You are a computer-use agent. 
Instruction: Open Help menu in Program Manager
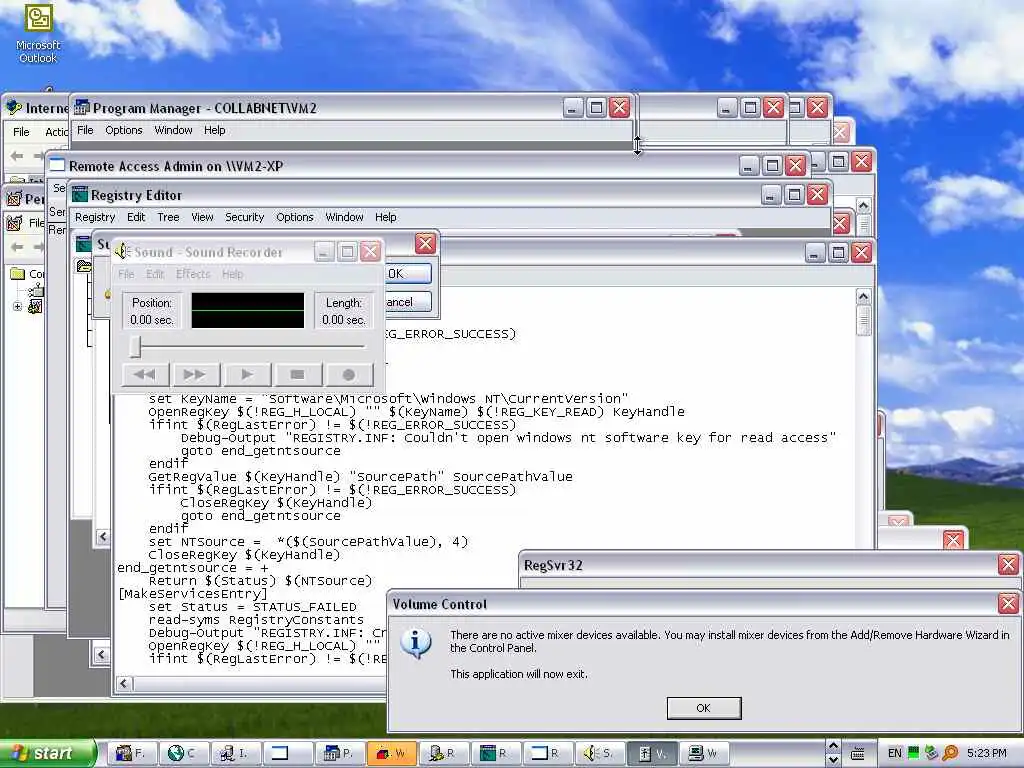point(214,130)
